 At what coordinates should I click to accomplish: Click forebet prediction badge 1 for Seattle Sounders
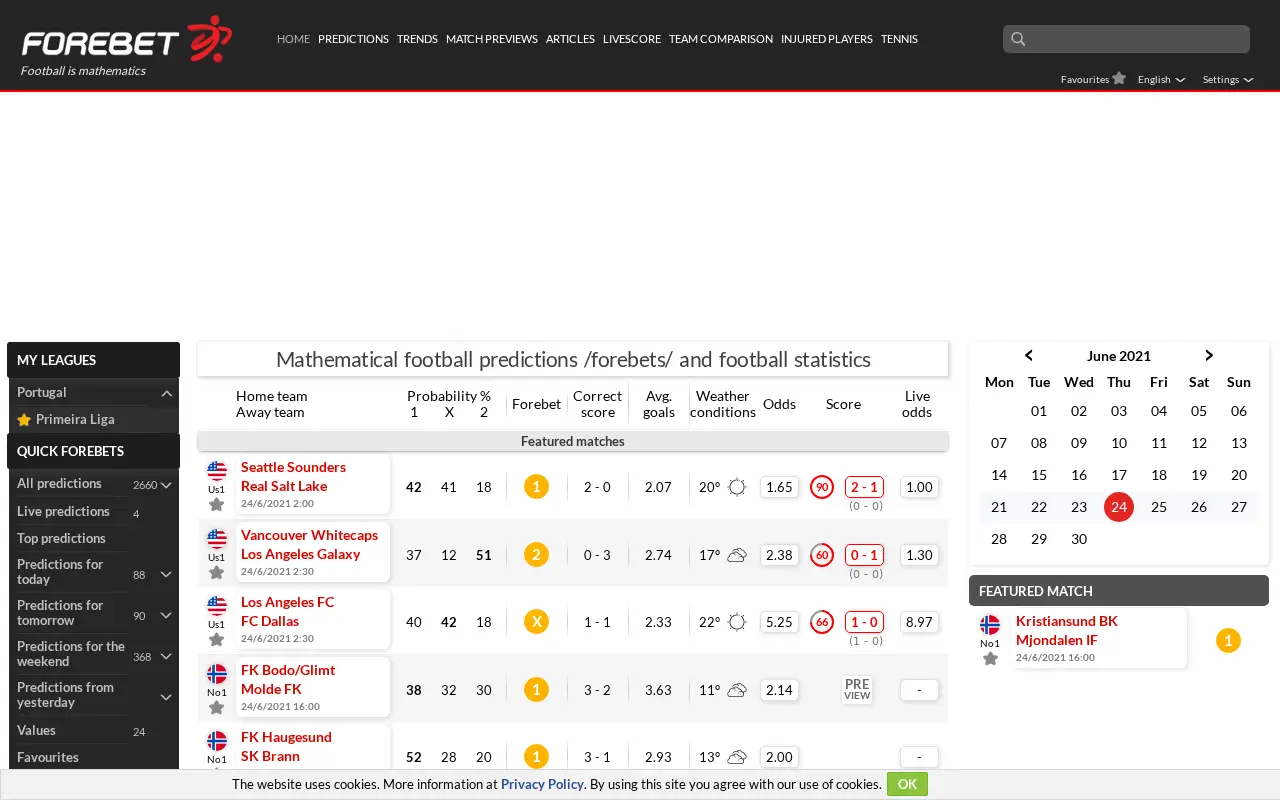pyautogui.click(x=536, y=487)
